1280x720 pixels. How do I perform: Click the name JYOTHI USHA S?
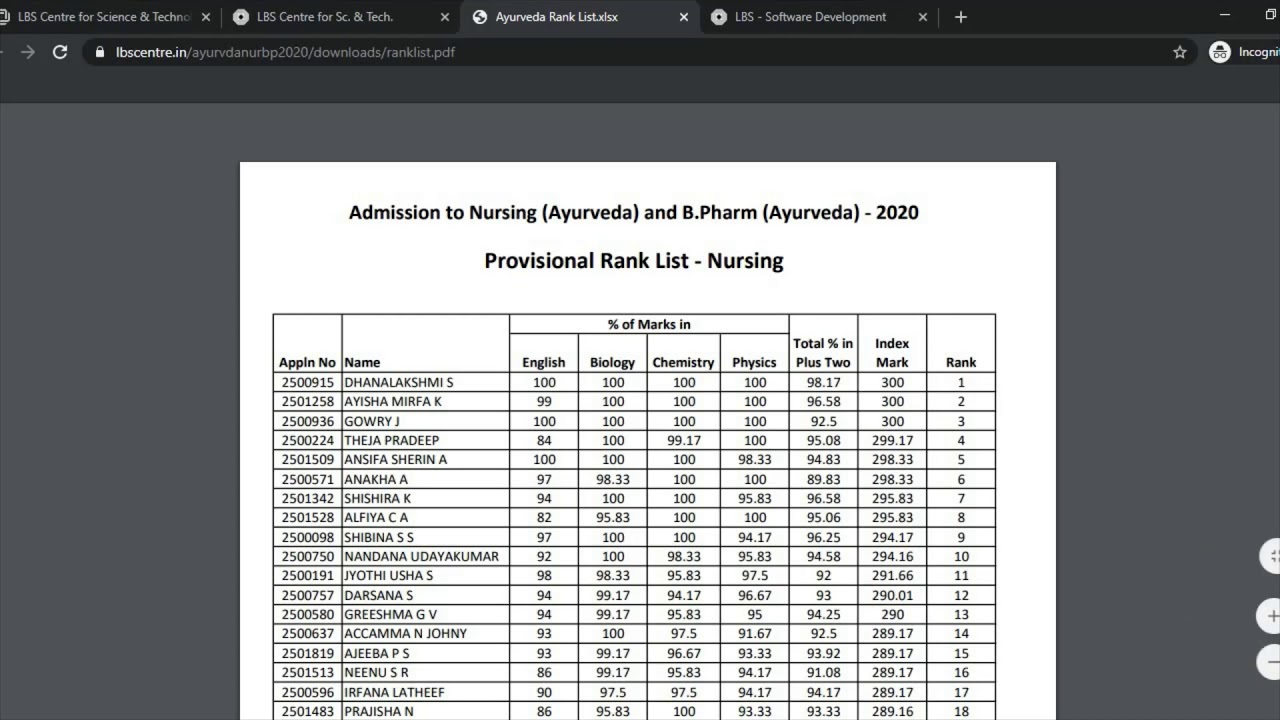click(389, 576)
